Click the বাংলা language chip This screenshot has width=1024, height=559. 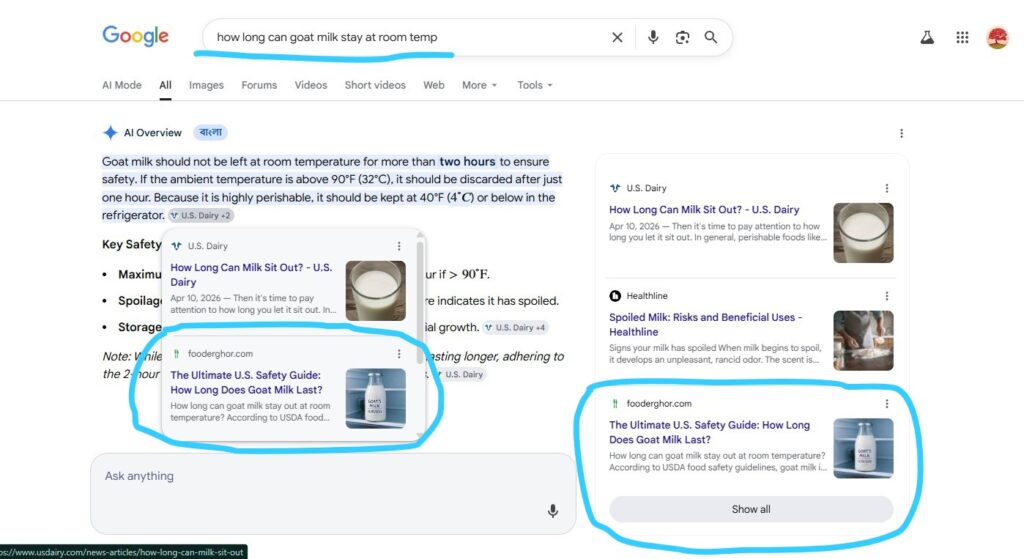tap(210, 133)
